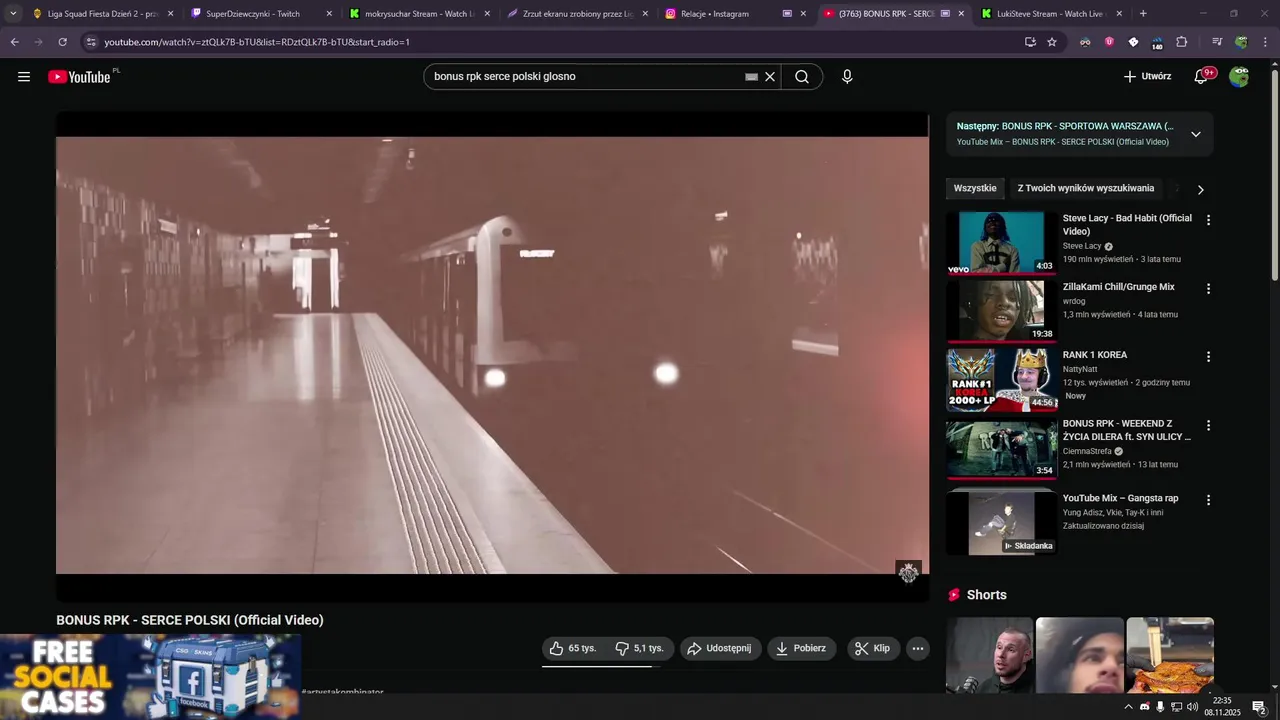Click the channel watermark in video corner
This screenshot has width=1280, height=720.
point(908,572)
